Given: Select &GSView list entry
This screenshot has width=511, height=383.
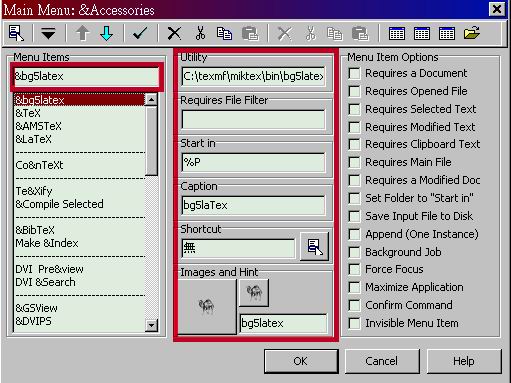Looking at the screenshot, I should point(79,308).
